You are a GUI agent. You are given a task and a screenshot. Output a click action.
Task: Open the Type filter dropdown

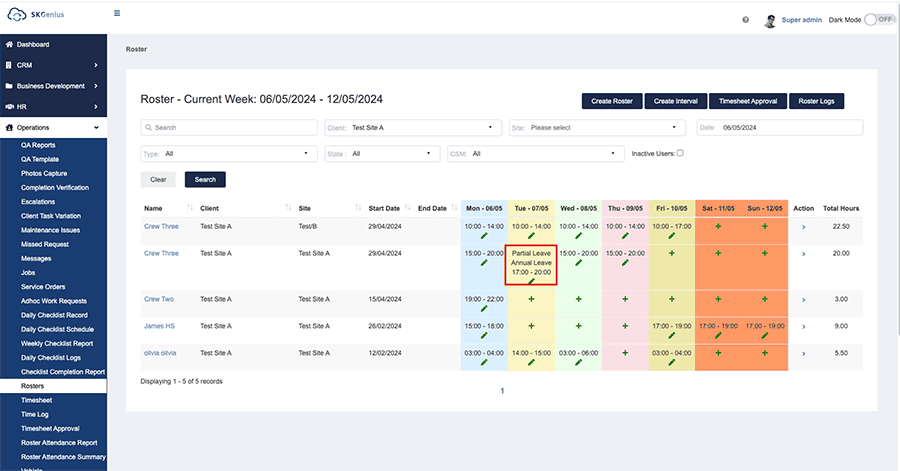click(228, 154)
